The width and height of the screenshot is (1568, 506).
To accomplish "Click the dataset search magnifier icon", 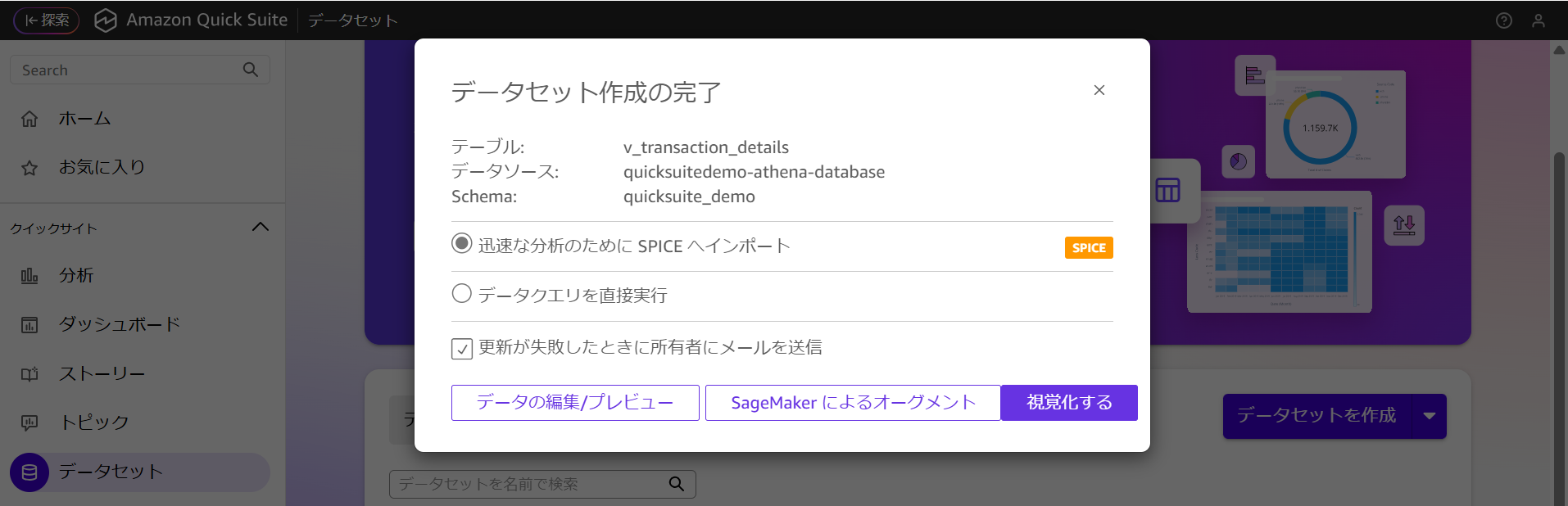I will point(676,484).
